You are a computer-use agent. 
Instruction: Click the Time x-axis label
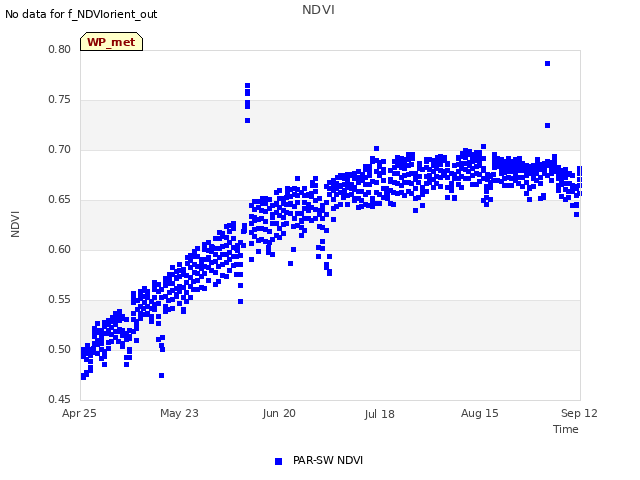pos(566,429)
